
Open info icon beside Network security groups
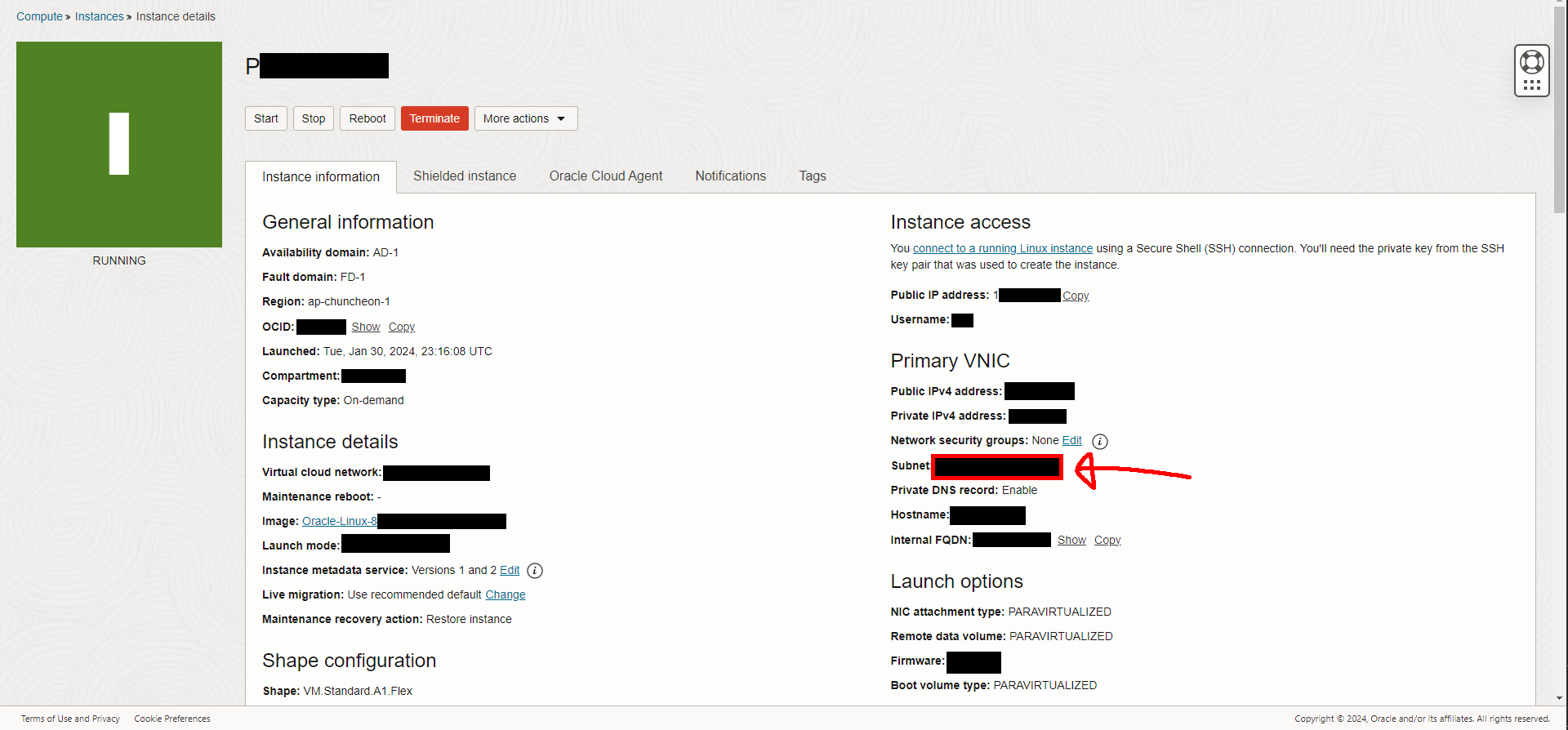click(x=1100, y=442)
